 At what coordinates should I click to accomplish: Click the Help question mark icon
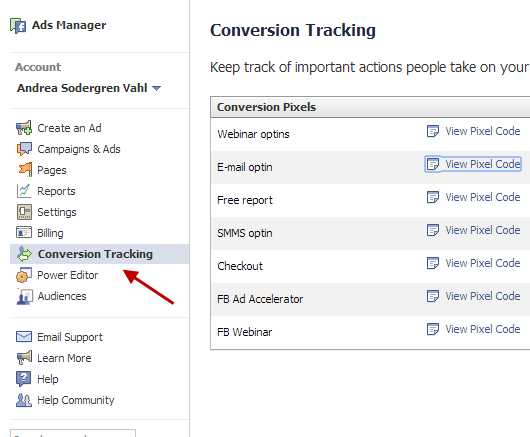(23, 379)
